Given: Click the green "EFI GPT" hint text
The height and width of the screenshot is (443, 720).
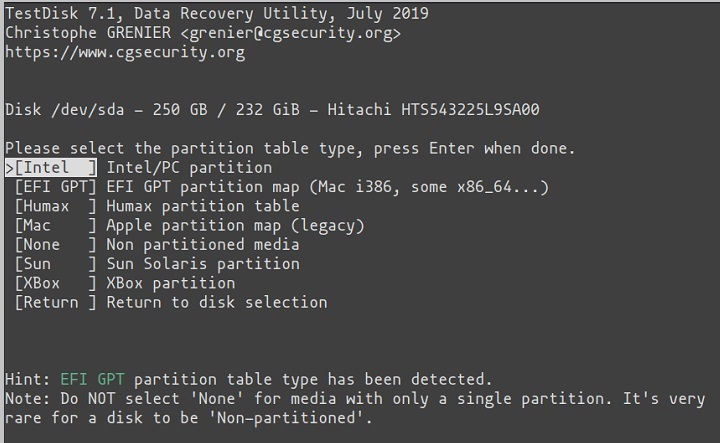Looking at the screenshot, I should [x=93, y=379].
